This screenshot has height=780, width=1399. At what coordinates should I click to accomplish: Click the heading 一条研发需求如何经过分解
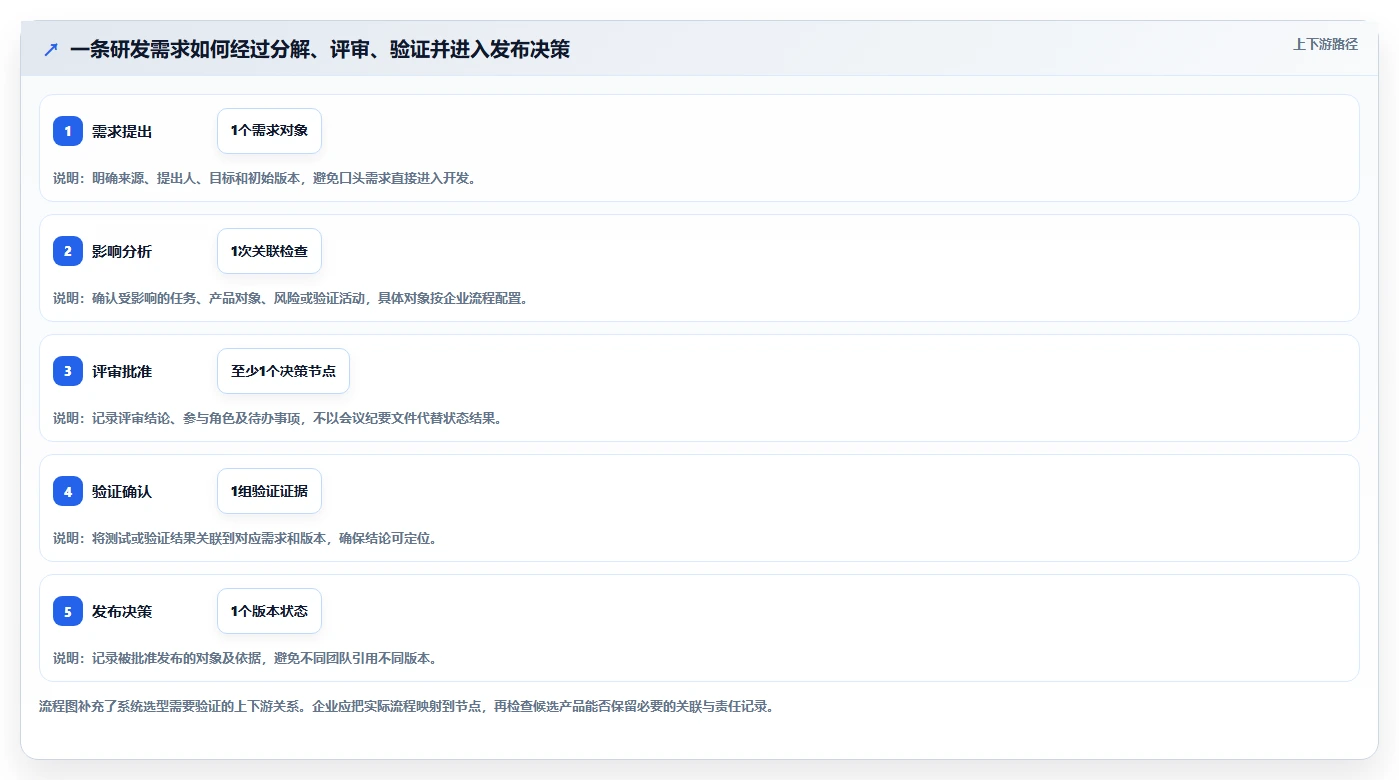(320, 49)
